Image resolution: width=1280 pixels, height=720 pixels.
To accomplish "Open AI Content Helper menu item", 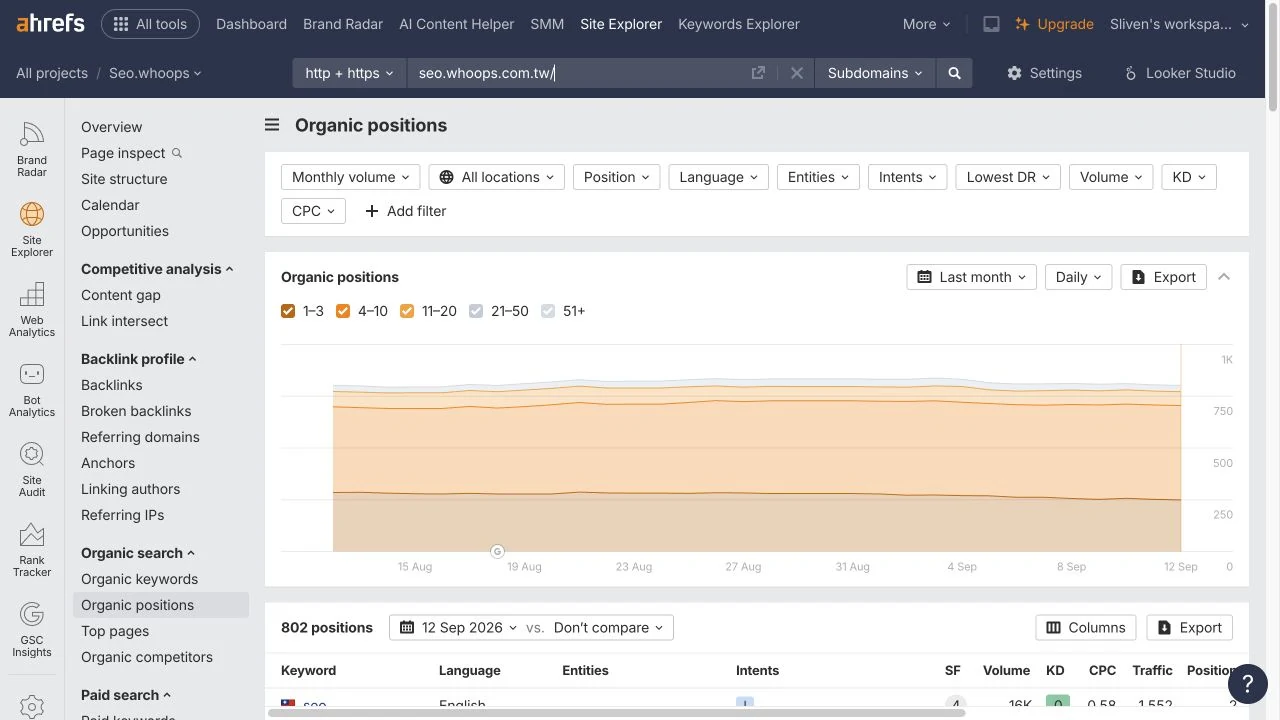I will pos(456,24).
